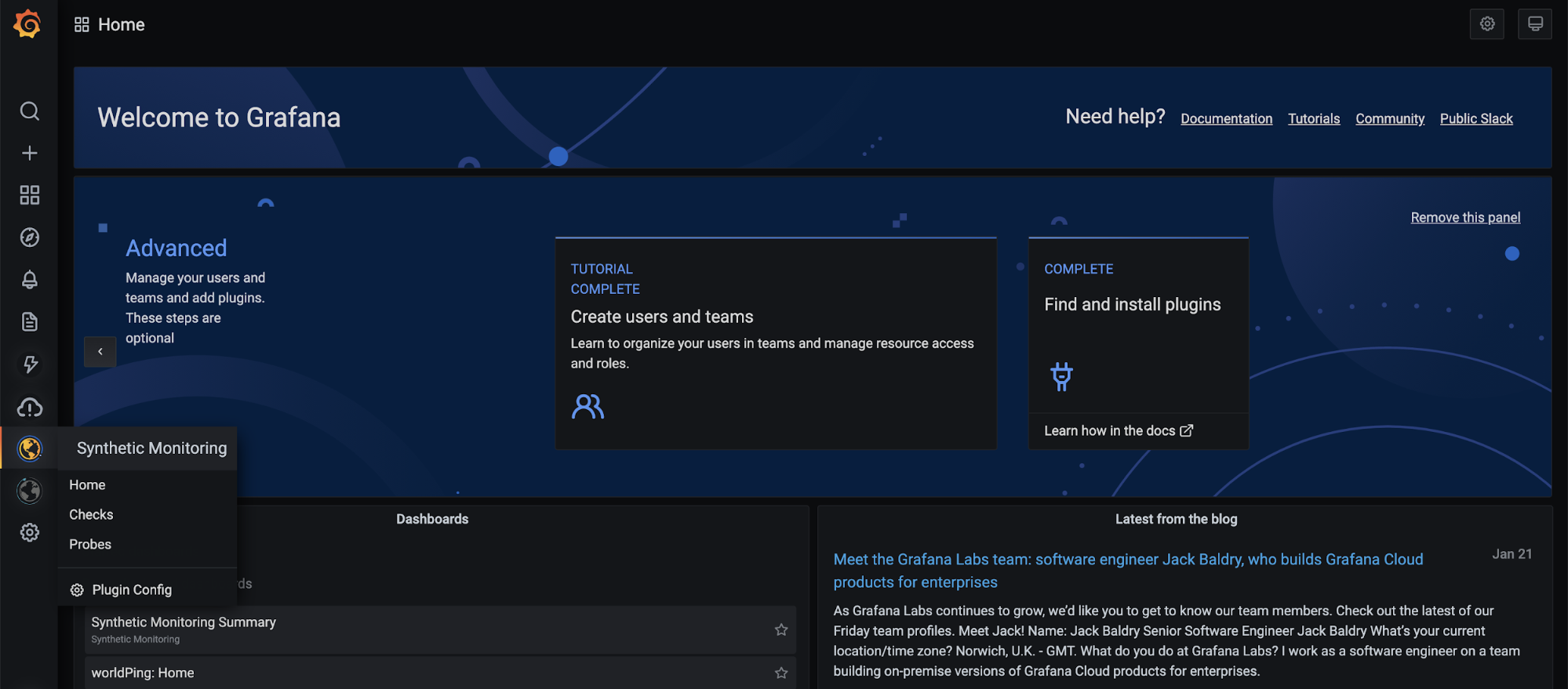Open the Documentation help link
Viewport: 1568px width, 689px height.
[1227, 119]
